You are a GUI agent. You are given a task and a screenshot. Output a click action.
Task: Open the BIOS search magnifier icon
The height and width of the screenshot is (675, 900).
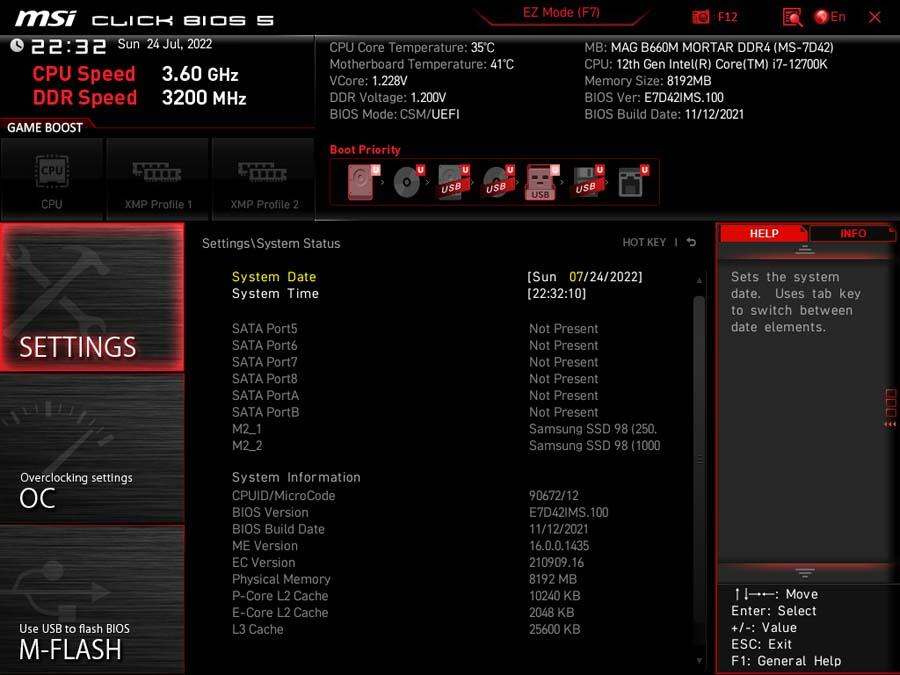pyautogui.click(x=792, y=17)
